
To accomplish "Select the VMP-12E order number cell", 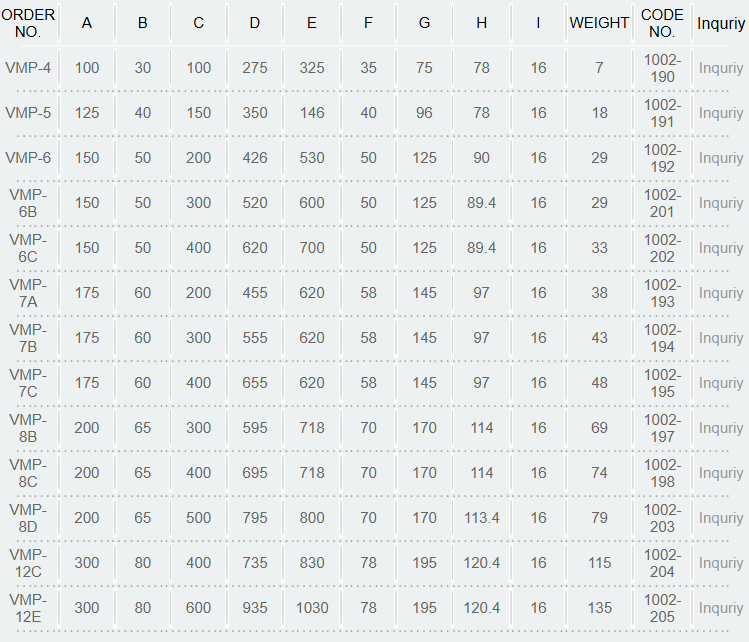I will (28, 608).
